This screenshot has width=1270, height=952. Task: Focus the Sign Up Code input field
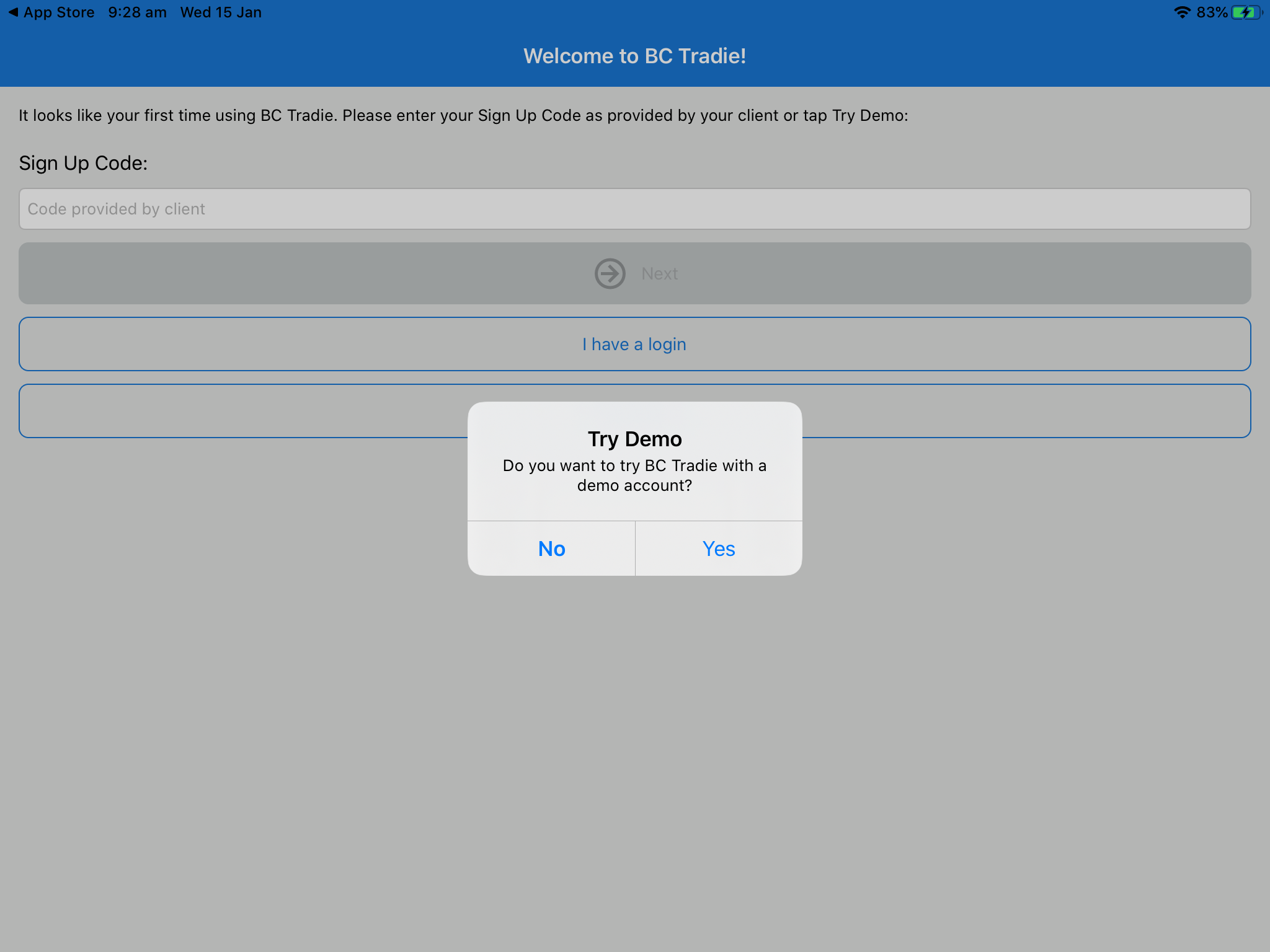pyautogui.click(x=634, y=209)
